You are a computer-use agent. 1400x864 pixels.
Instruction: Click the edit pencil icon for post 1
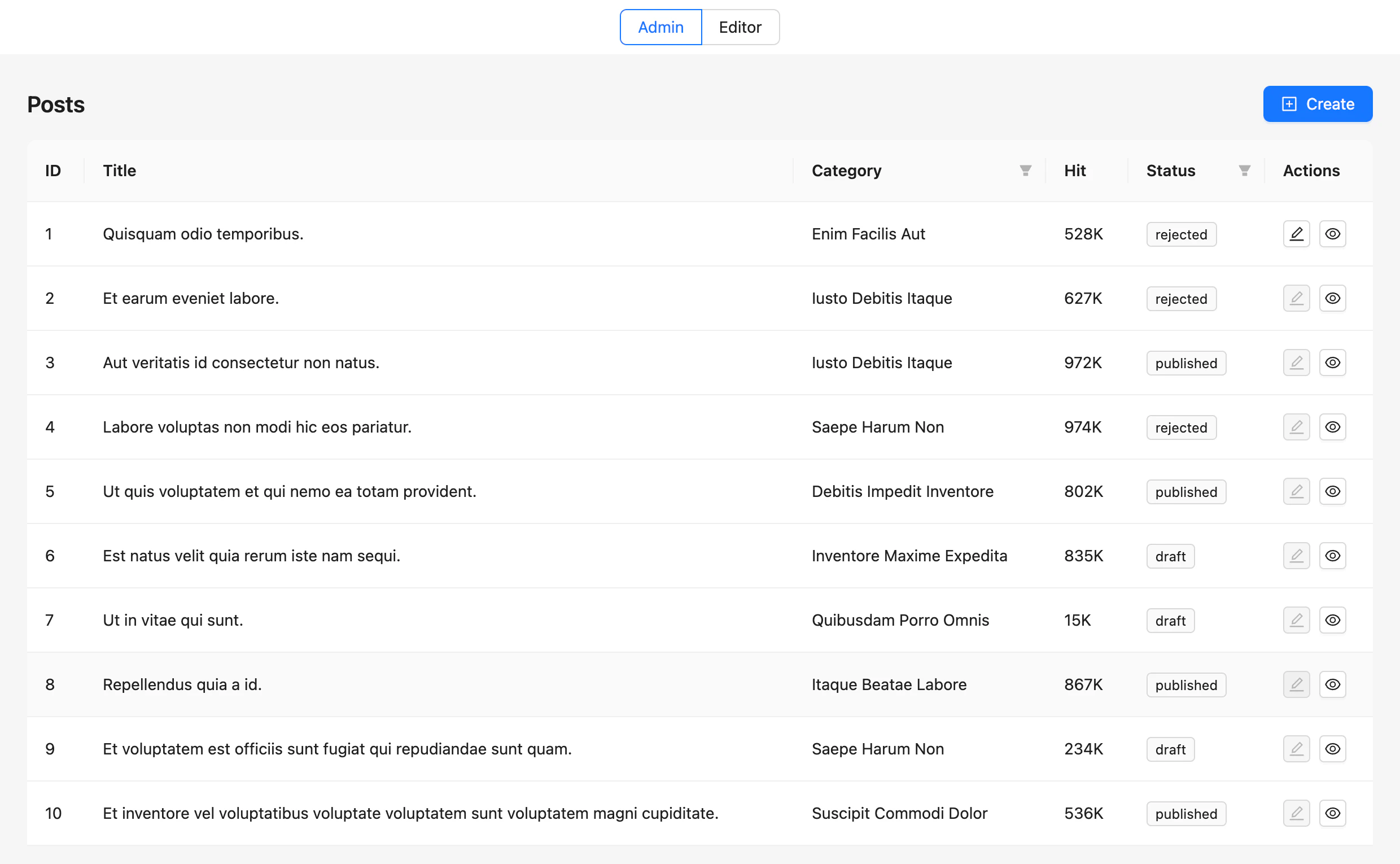1296,234
